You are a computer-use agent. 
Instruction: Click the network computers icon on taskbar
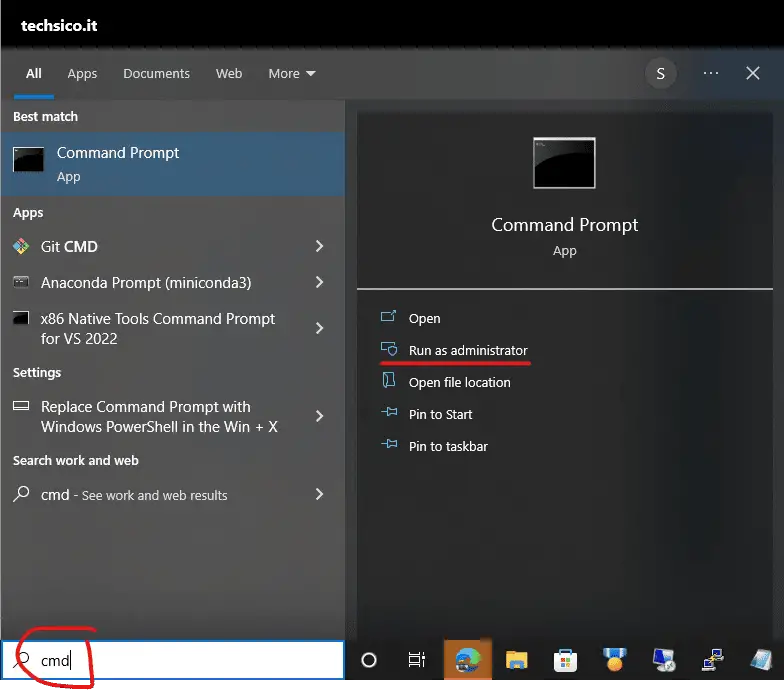712,660
